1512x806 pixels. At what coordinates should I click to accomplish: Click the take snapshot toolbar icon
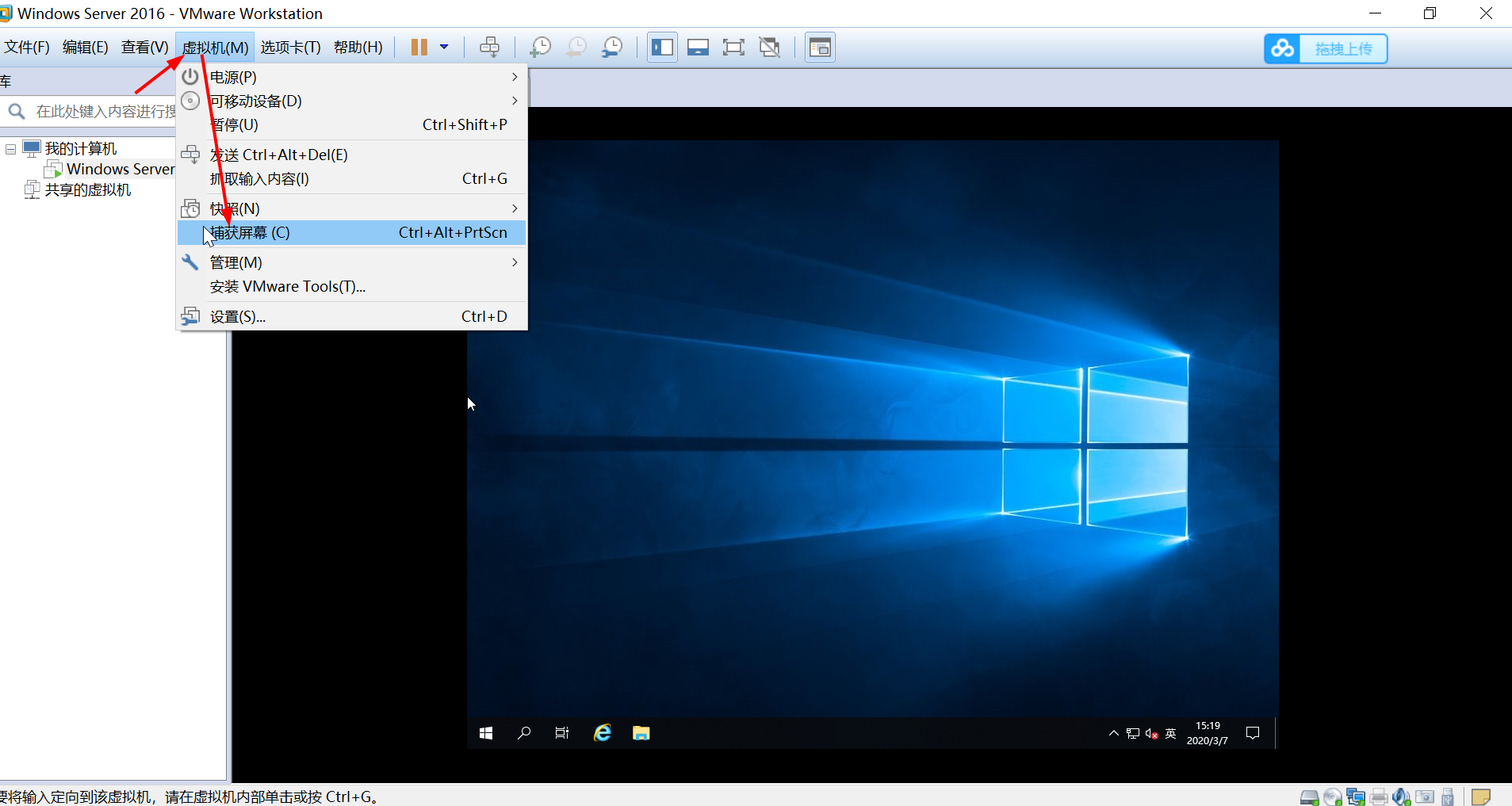(540, 48)
